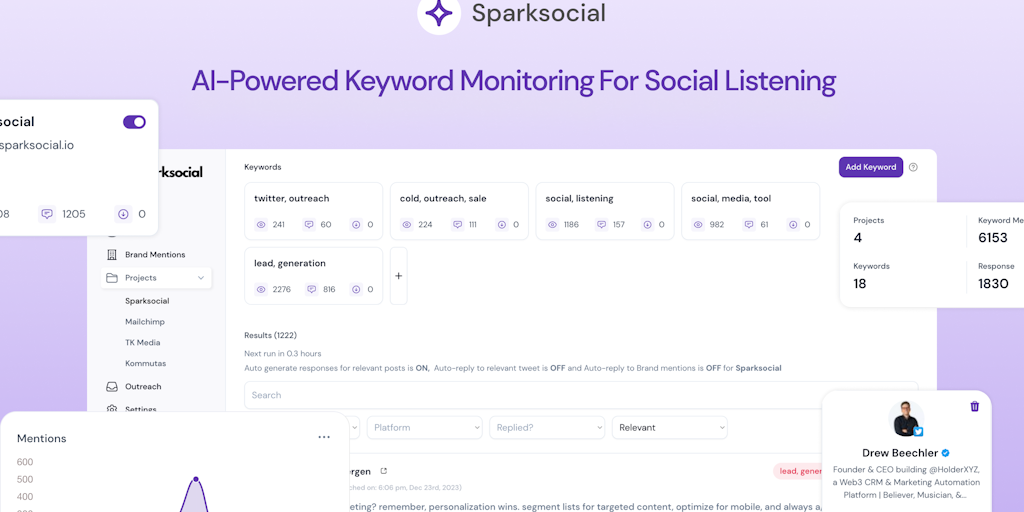
Task: Click the Sparksocial star logo icon
Action: [439, 13]
